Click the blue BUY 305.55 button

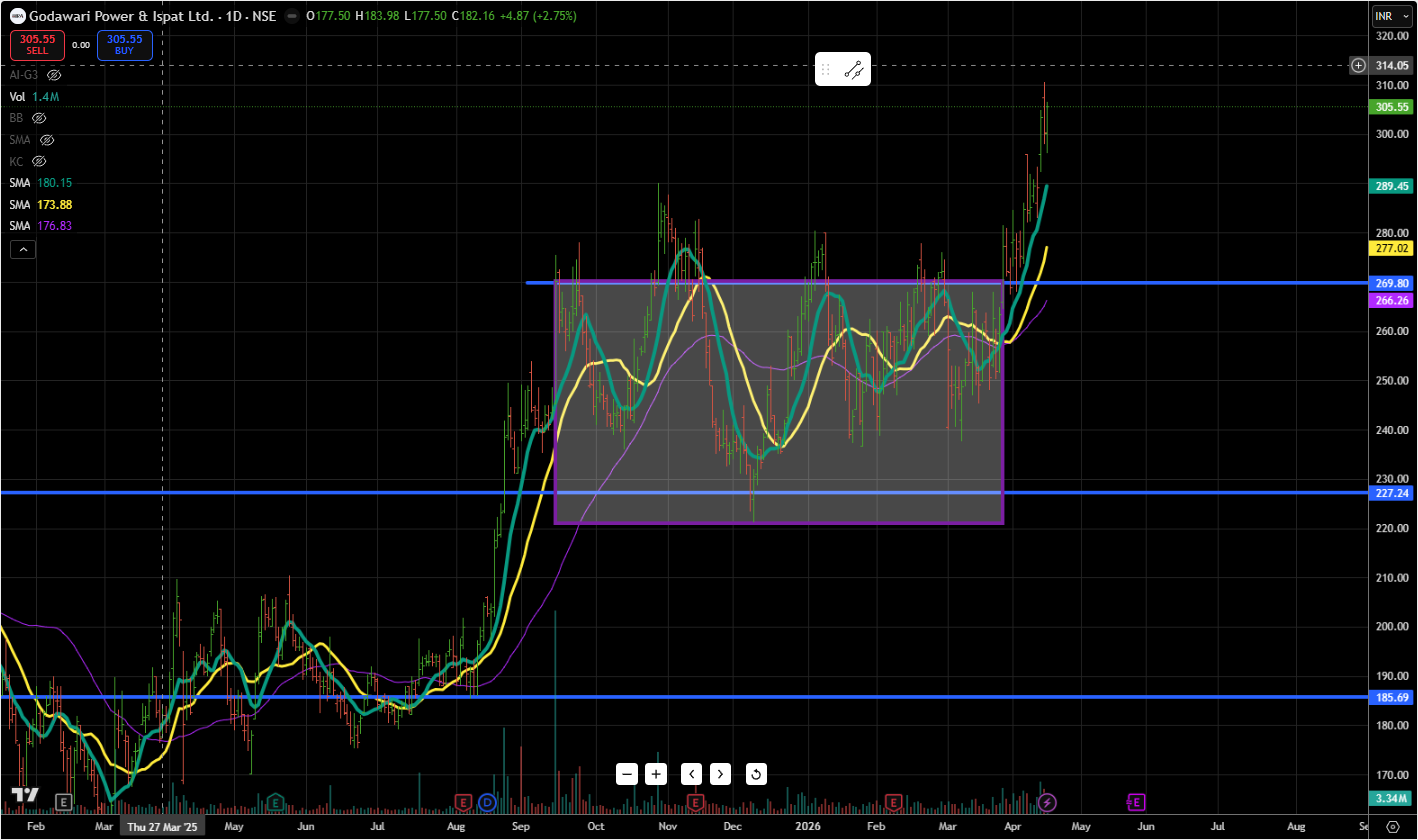click(125, 44)
